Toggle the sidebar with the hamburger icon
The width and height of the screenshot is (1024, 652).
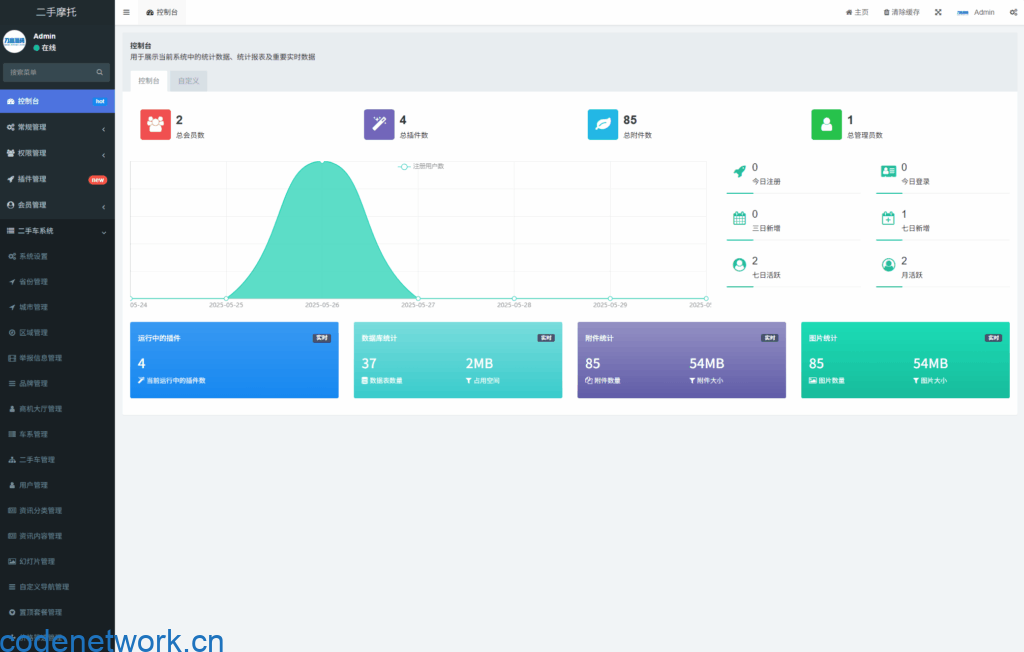pyautogui.click(x=126, y=12)
